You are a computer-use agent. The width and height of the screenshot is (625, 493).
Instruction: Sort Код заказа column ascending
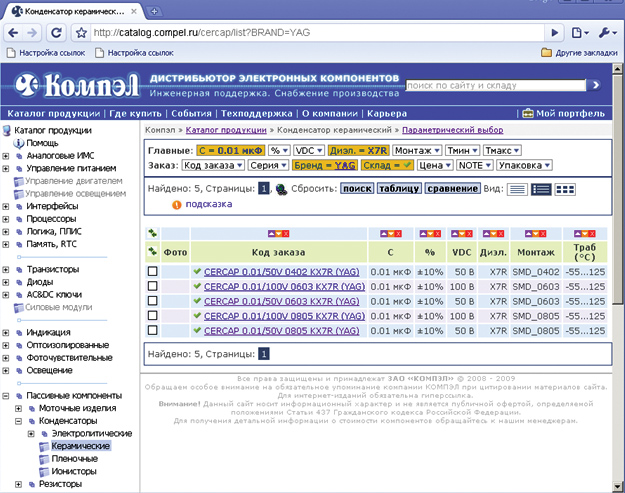[x=271, y=234]
